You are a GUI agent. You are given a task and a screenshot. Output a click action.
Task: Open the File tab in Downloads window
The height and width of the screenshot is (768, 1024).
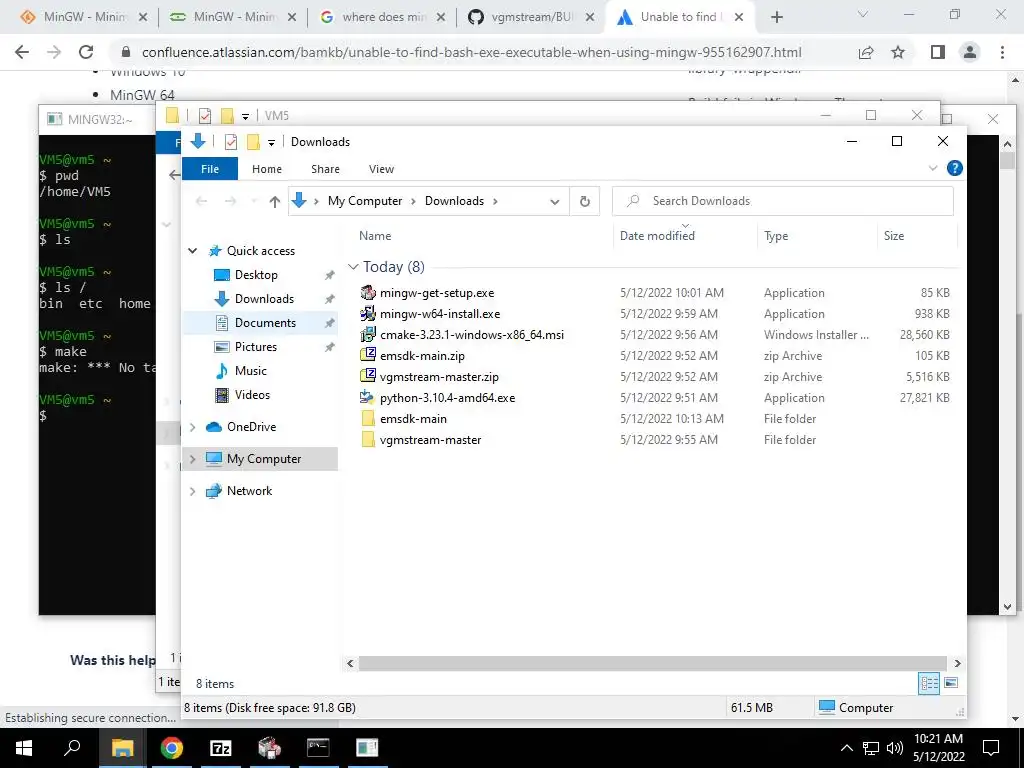210,169
